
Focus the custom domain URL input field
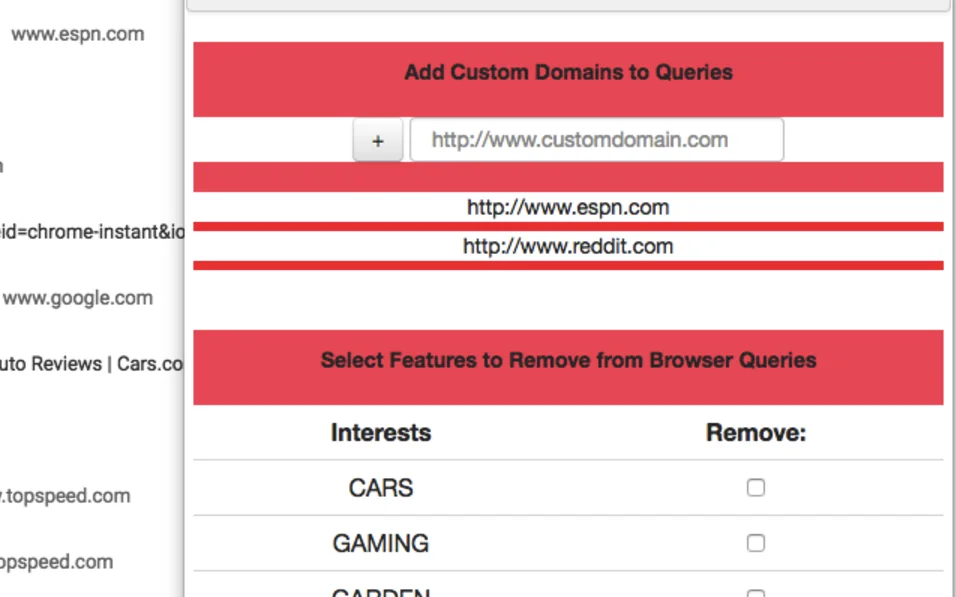596,140
